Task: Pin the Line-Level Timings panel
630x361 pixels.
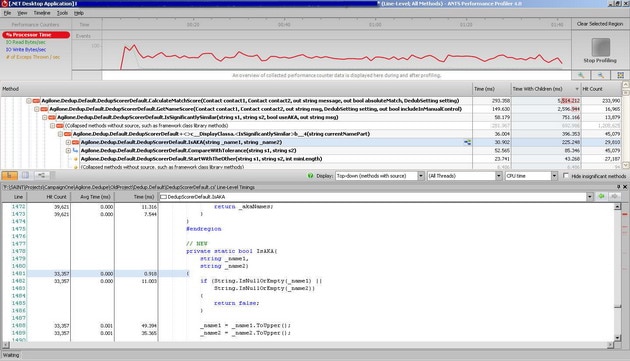Action: point(619,187)
